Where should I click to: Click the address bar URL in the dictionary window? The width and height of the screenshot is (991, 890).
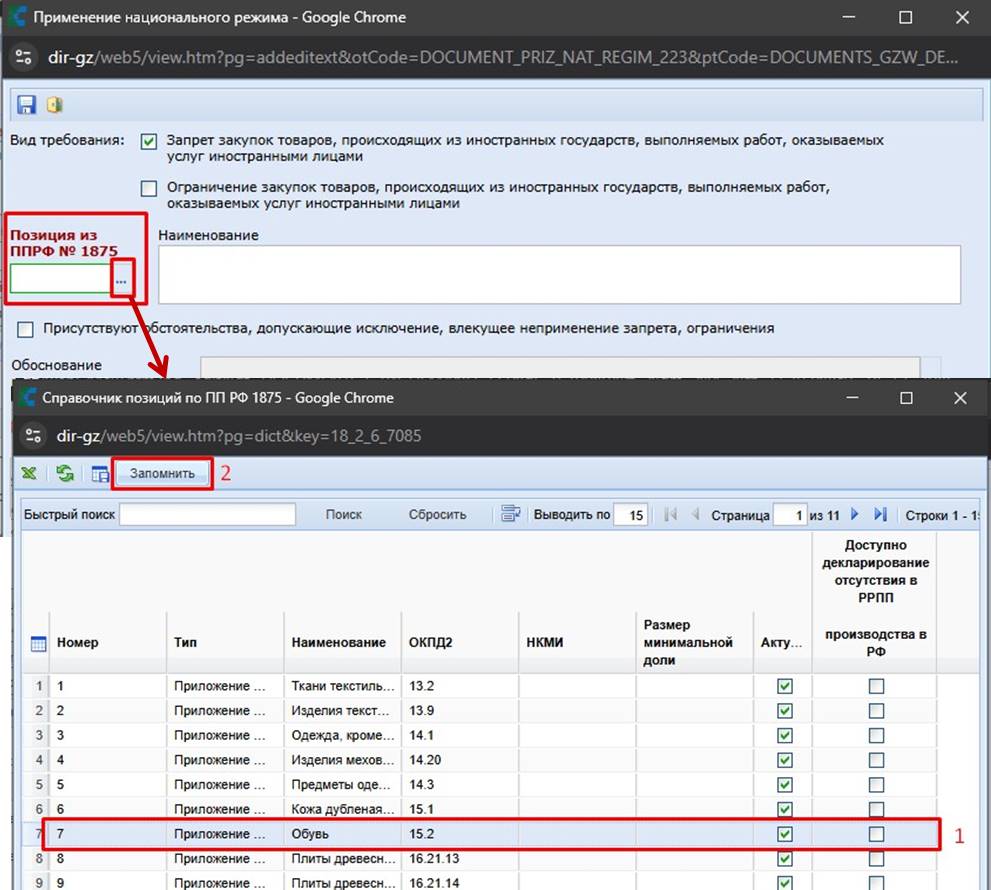point(239,436)
